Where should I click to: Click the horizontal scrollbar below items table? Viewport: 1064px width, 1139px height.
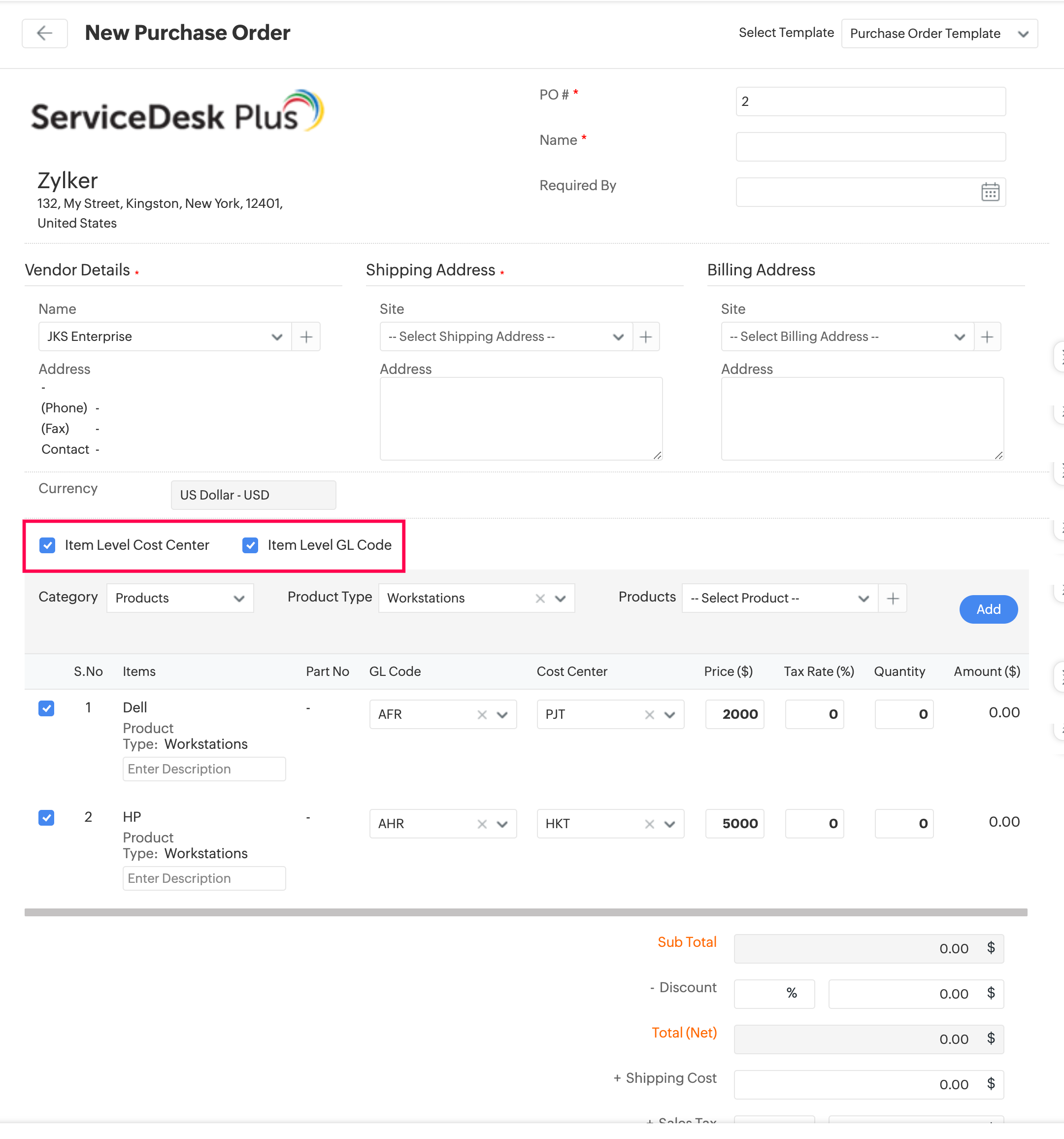pos(526,913)
